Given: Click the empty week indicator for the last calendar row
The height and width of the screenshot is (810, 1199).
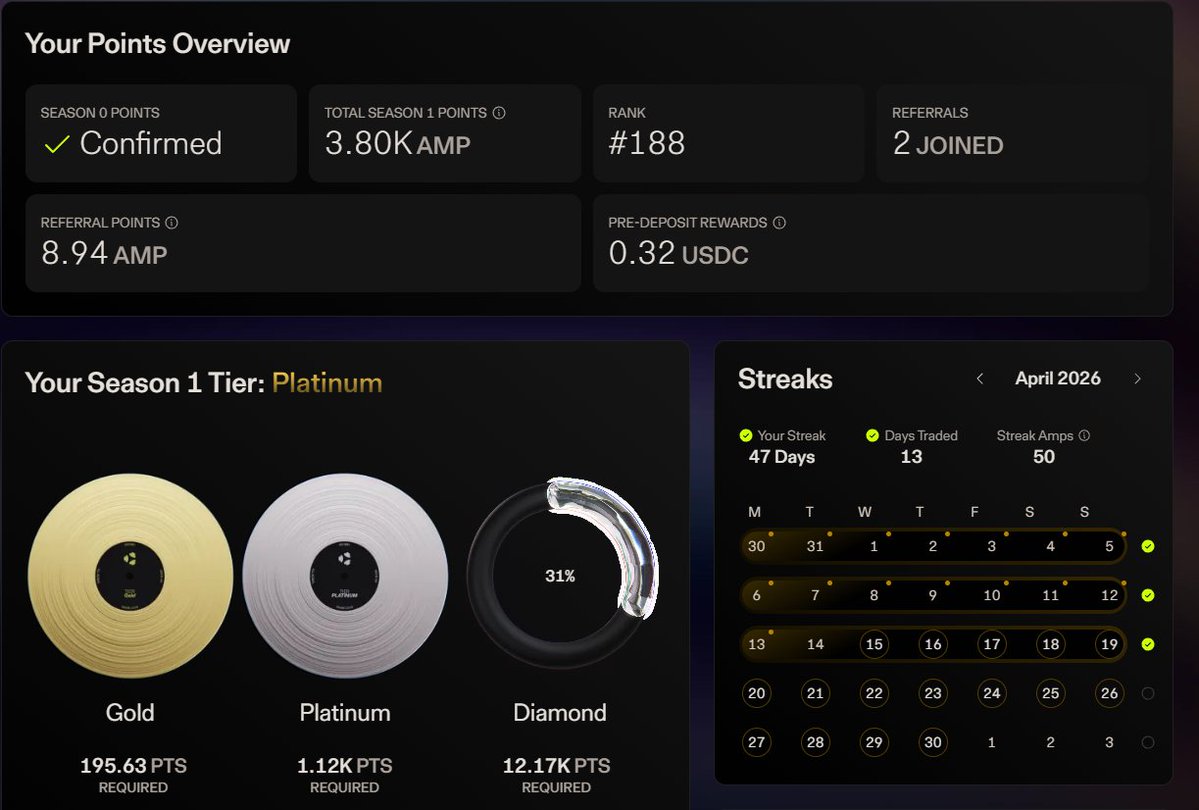Looking at the screenshot, I should point(1148,742).
